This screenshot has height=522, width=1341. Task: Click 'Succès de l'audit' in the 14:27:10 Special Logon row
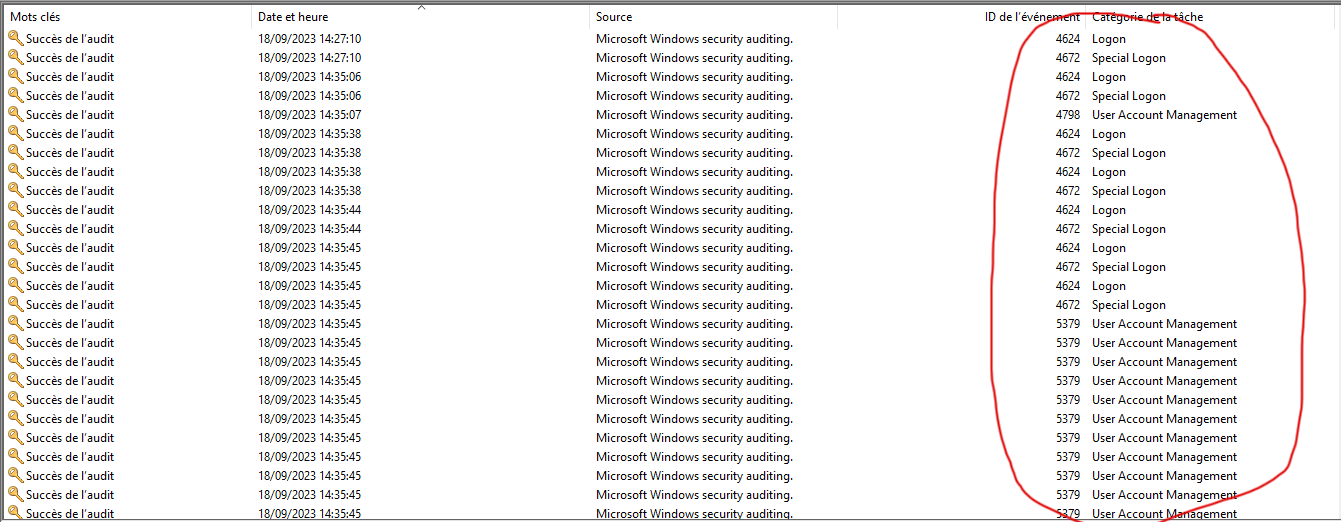click(x=70, y=58)
